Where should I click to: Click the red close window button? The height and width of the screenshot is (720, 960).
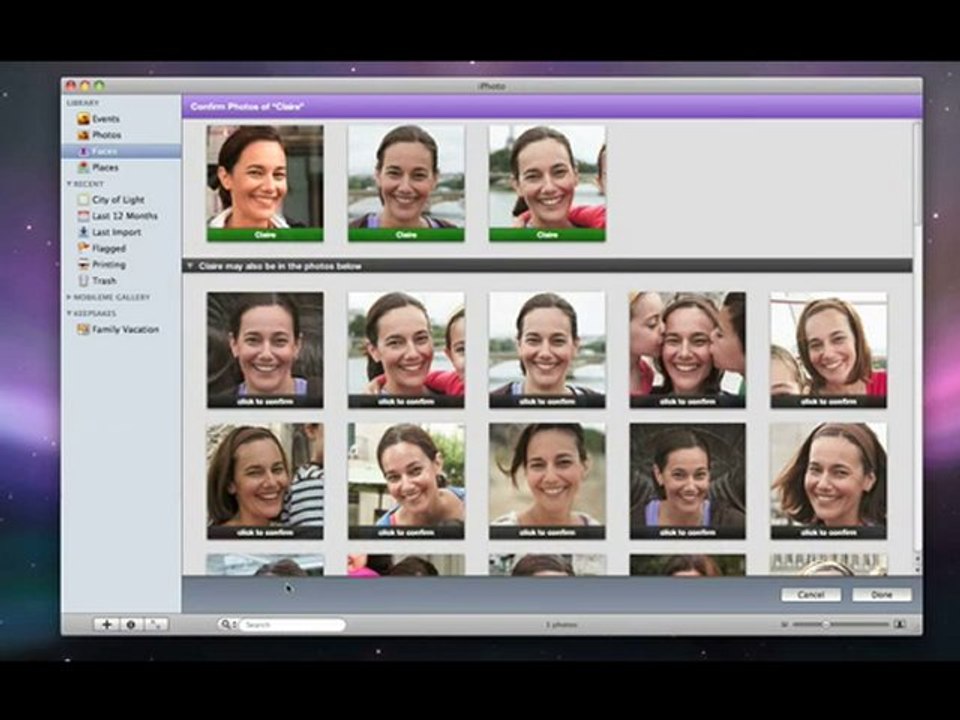71,86
